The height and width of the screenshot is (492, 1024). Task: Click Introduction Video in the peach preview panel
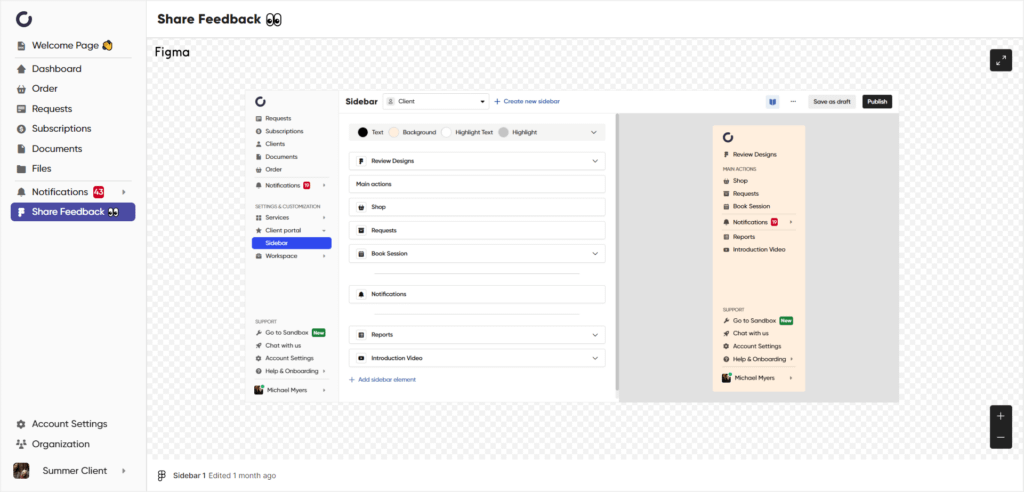[x=759, y=250]
